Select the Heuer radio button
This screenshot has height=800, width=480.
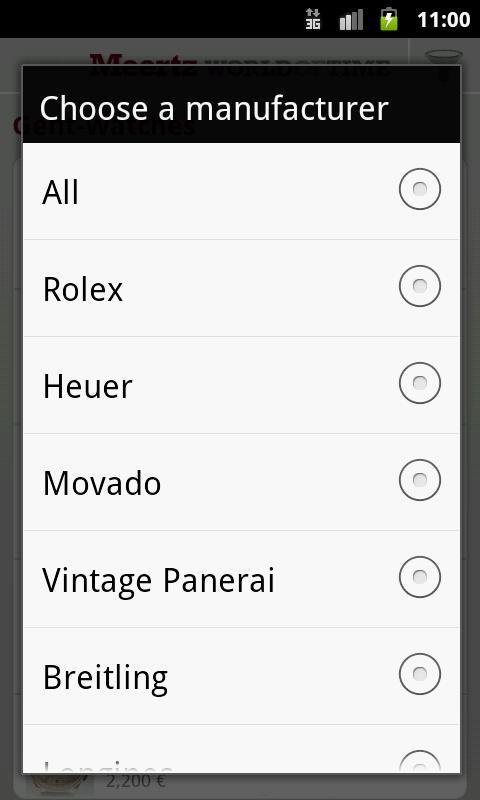[x=419, y=383]
